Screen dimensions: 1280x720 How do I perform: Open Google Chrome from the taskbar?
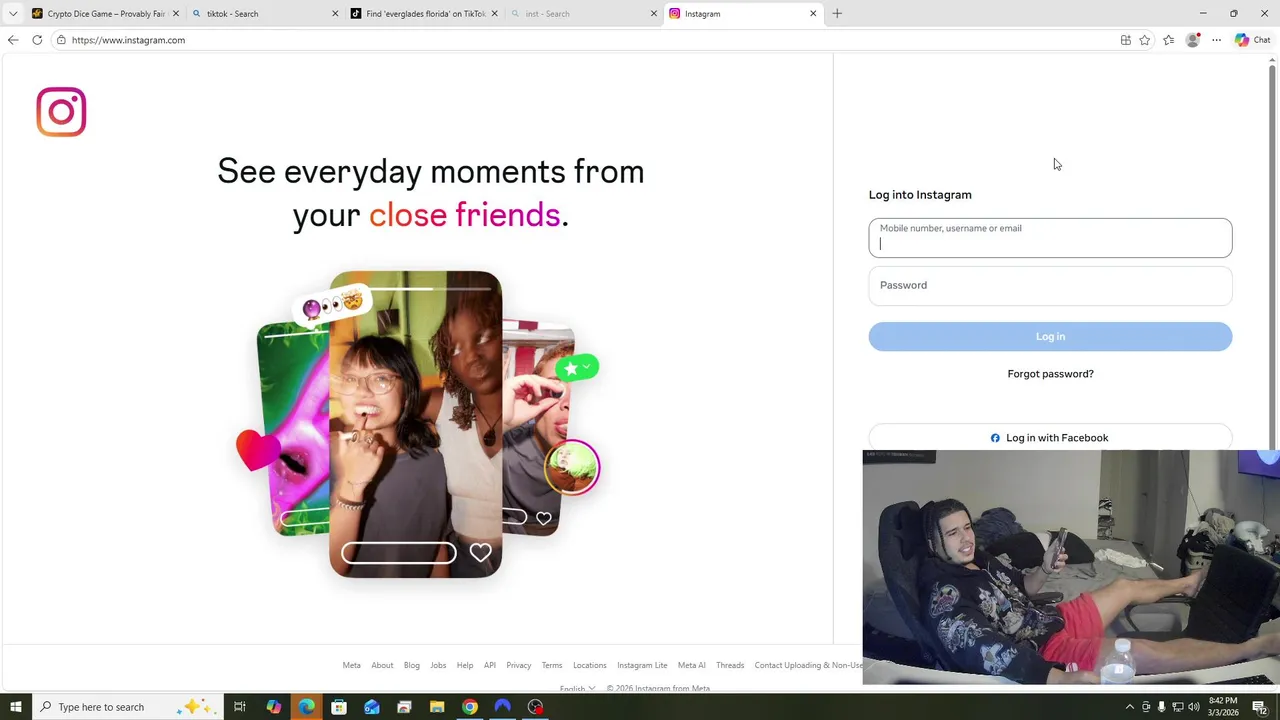470,707
